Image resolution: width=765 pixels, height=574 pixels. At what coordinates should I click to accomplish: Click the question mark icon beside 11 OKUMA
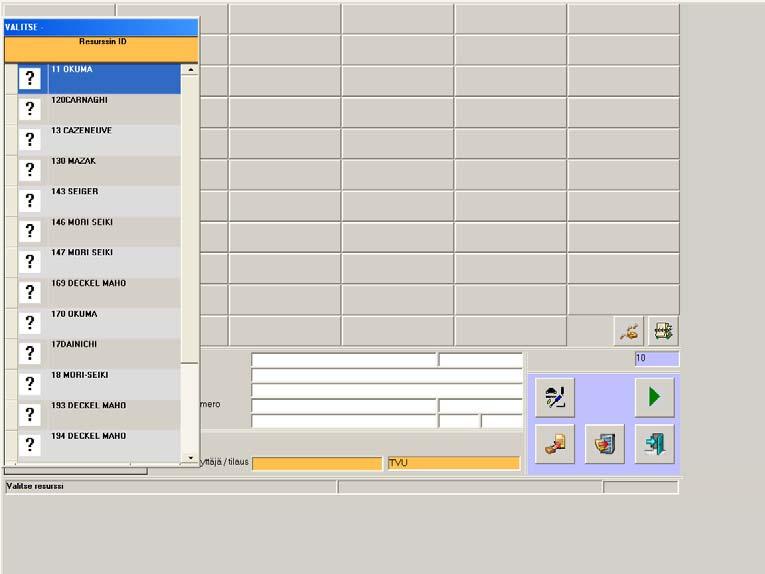(x=30, y=79)
